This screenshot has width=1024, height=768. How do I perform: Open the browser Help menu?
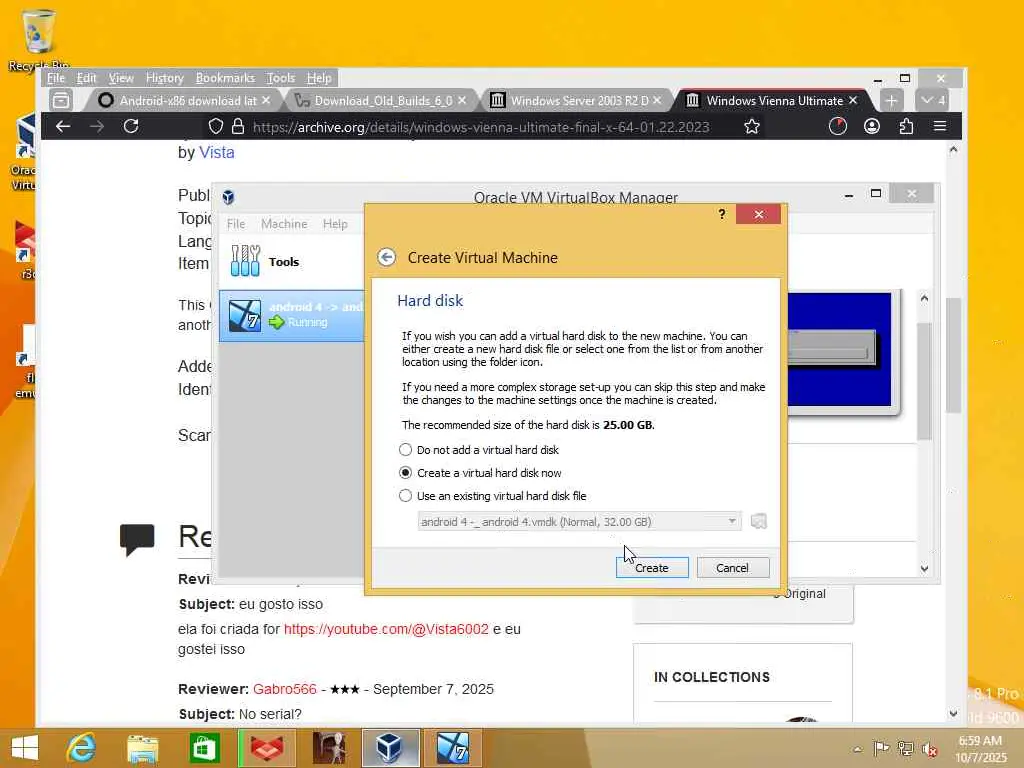click(319, 78)
